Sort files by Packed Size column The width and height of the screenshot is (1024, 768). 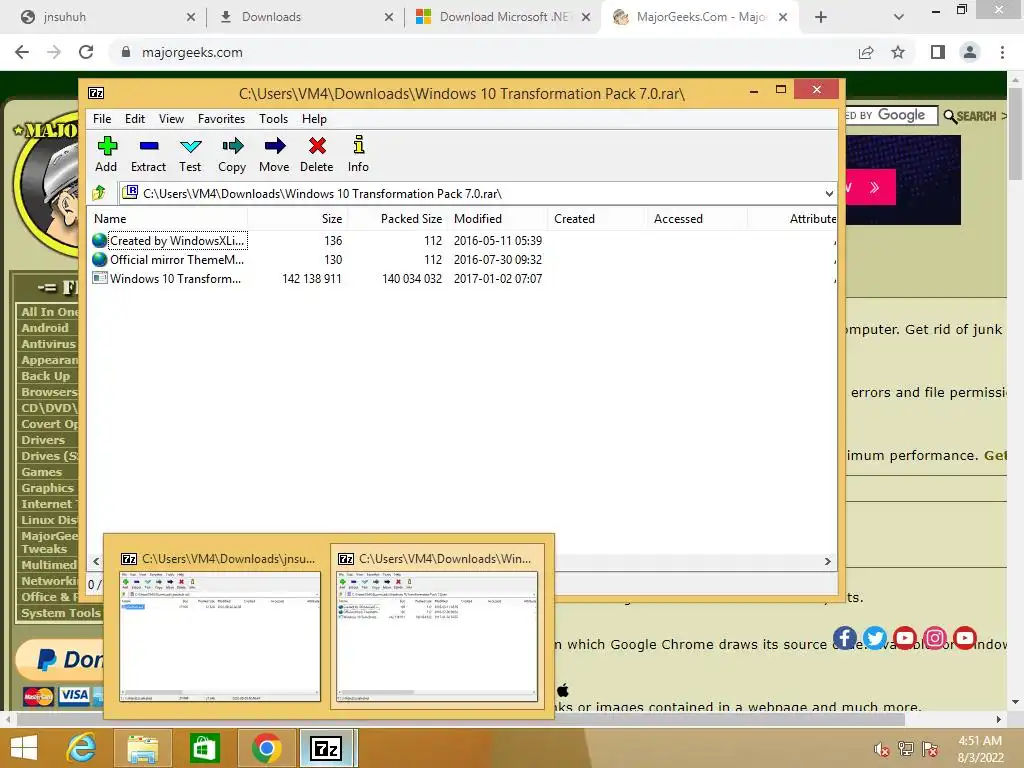click(x=398, y=219)
